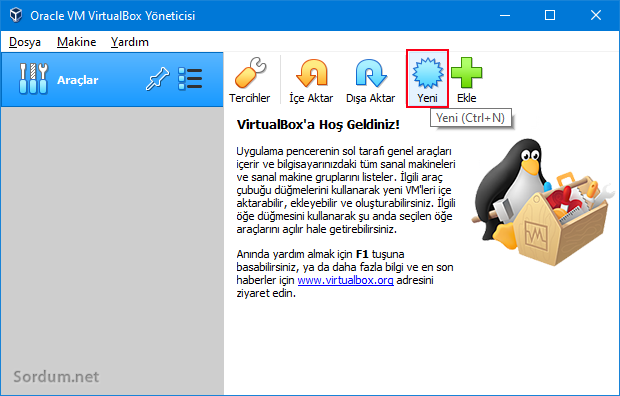Click the İçe Aktar import button

coord(311,80)
